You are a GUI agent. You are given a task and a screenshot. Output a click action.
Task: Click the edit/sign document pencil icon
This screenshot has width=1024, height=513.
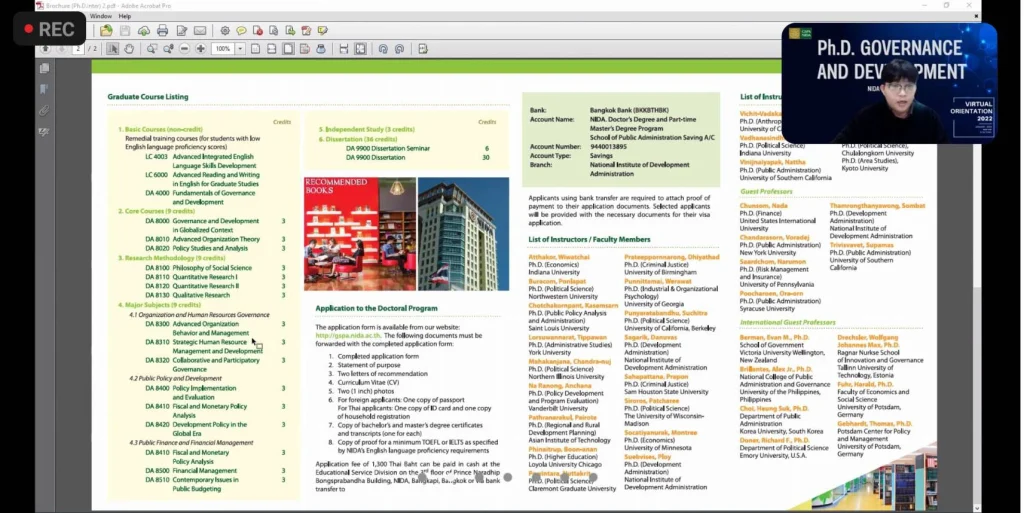click(x=182, y=31)
